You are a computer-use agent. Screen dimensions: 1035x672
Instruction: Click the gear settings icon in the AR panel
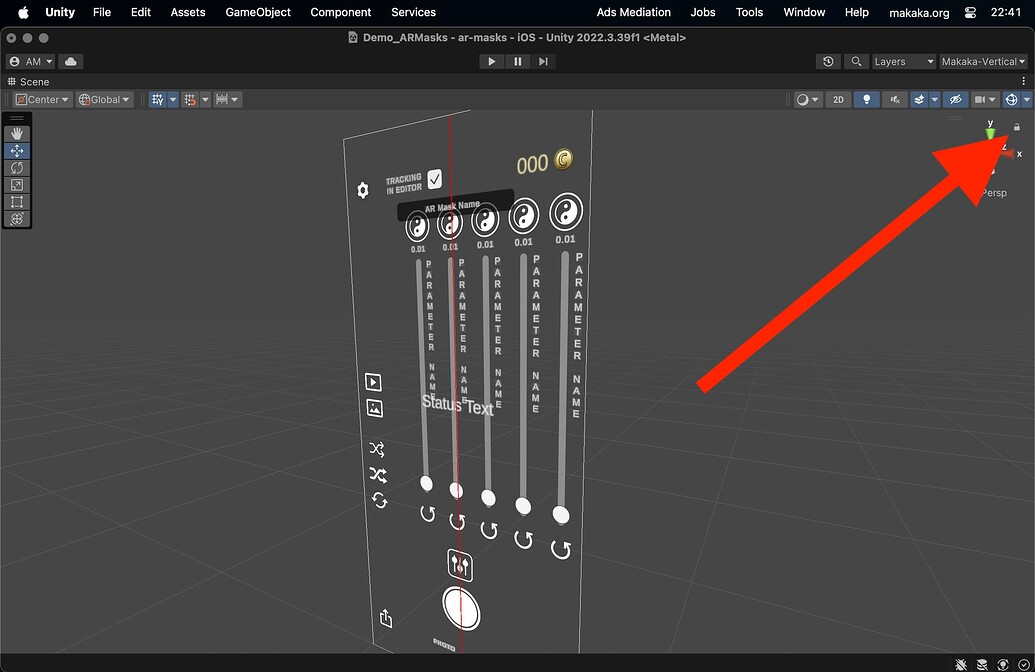[x=363, y=190]
